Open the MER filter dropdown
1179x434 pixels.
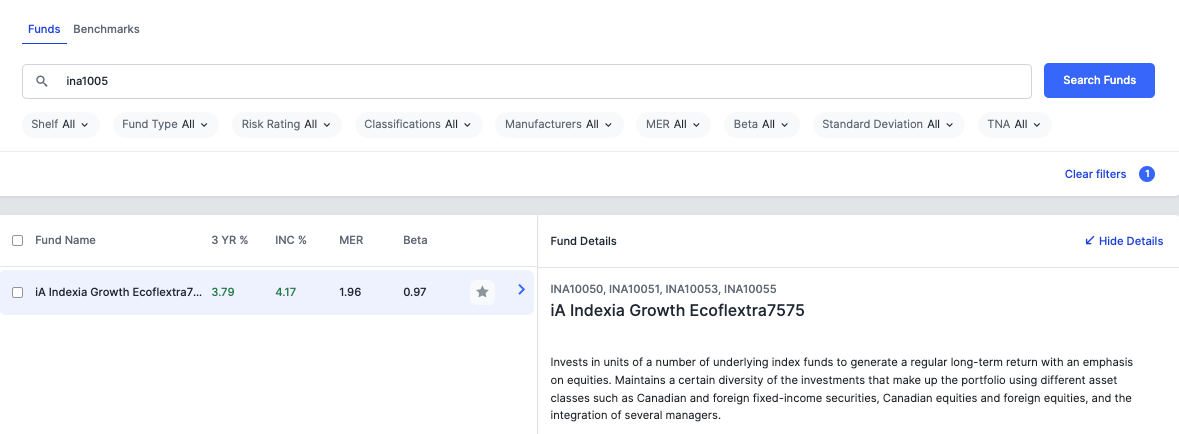point(673,125)
